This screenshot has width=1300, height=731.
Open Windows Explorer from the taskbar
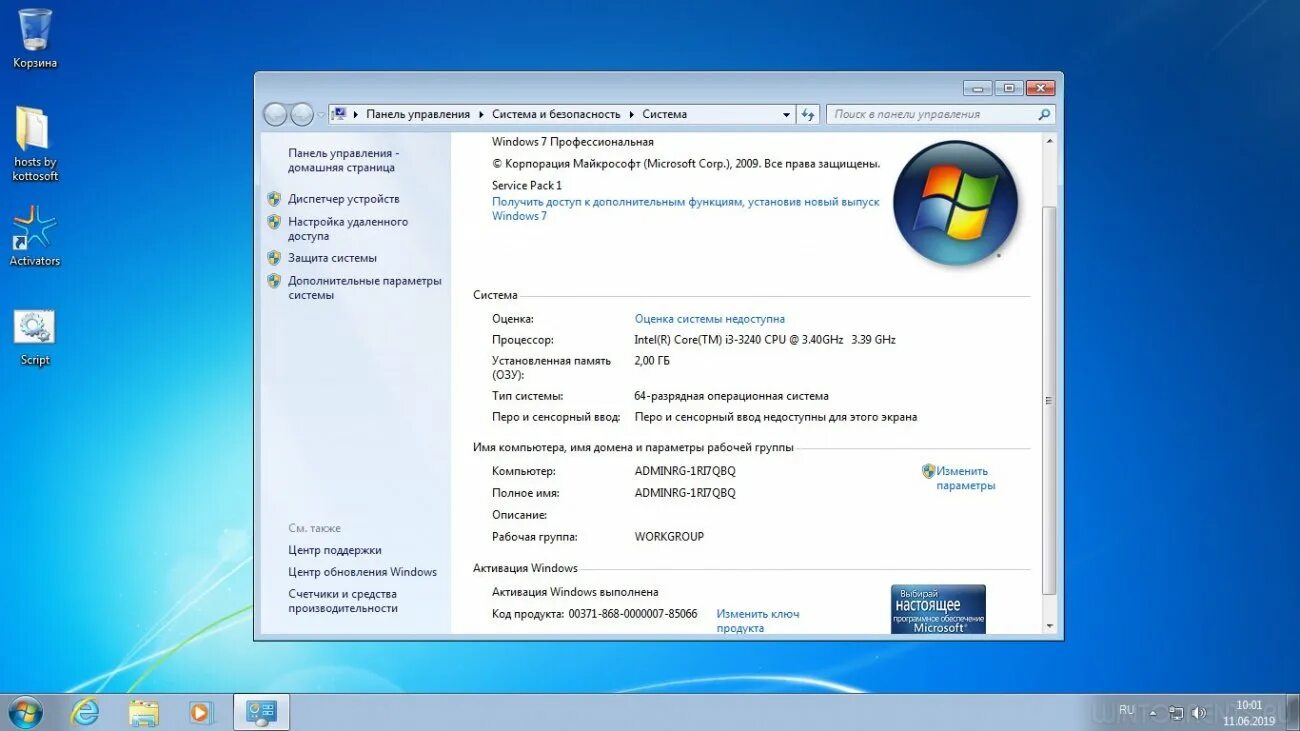(144, 712)
